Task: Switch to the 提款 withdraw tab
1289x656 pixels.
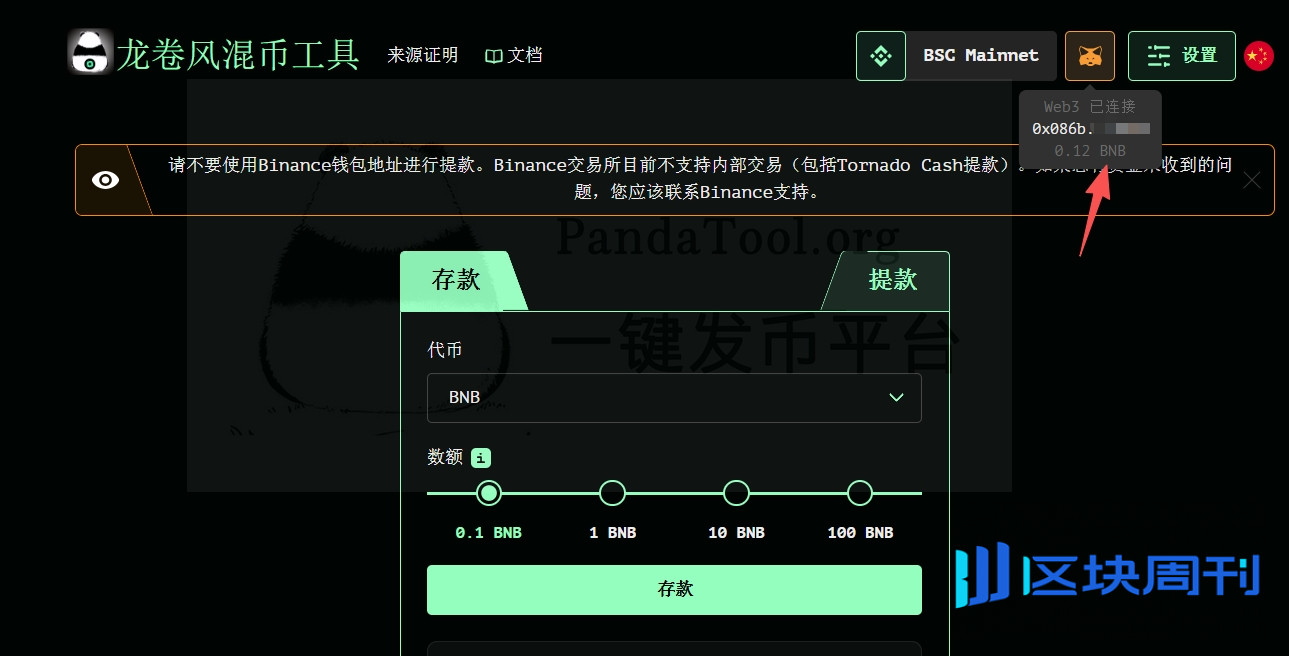Action: pos(892,281)
